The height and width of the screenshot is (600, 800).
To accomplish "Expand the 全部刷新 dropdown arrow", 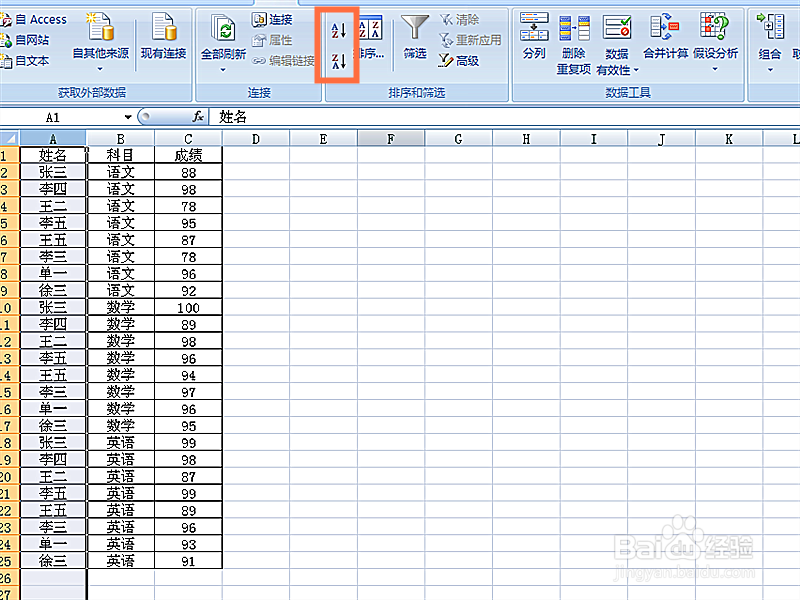I will pyautogui.click(x=223, y=69).
